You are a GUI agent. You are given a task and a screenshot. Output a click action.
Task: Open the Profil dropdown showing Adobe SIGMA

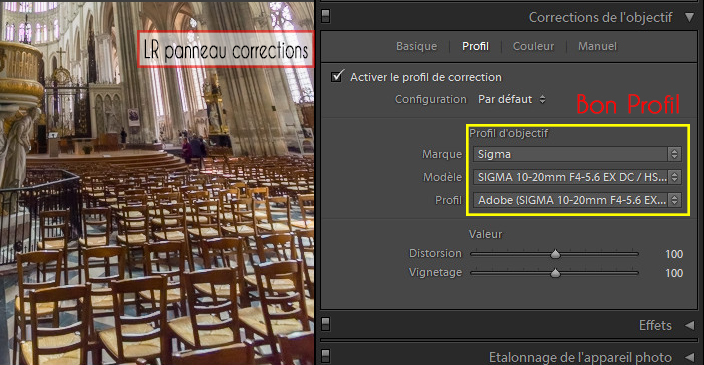click(577, 200)
